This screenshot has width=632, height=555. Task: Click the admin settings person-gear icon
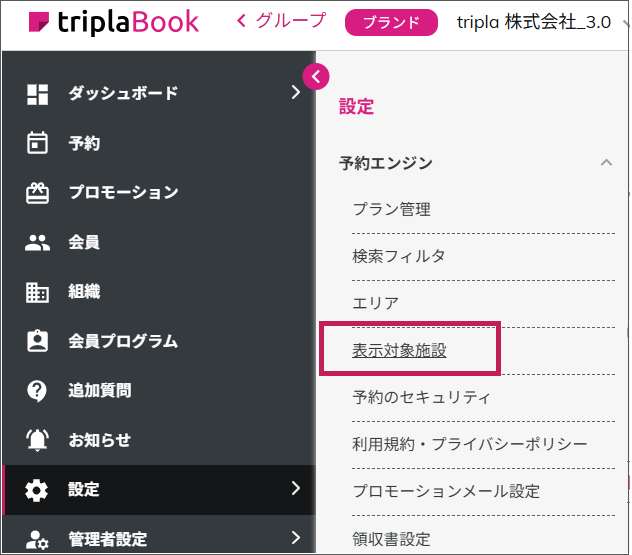[37, 539]
